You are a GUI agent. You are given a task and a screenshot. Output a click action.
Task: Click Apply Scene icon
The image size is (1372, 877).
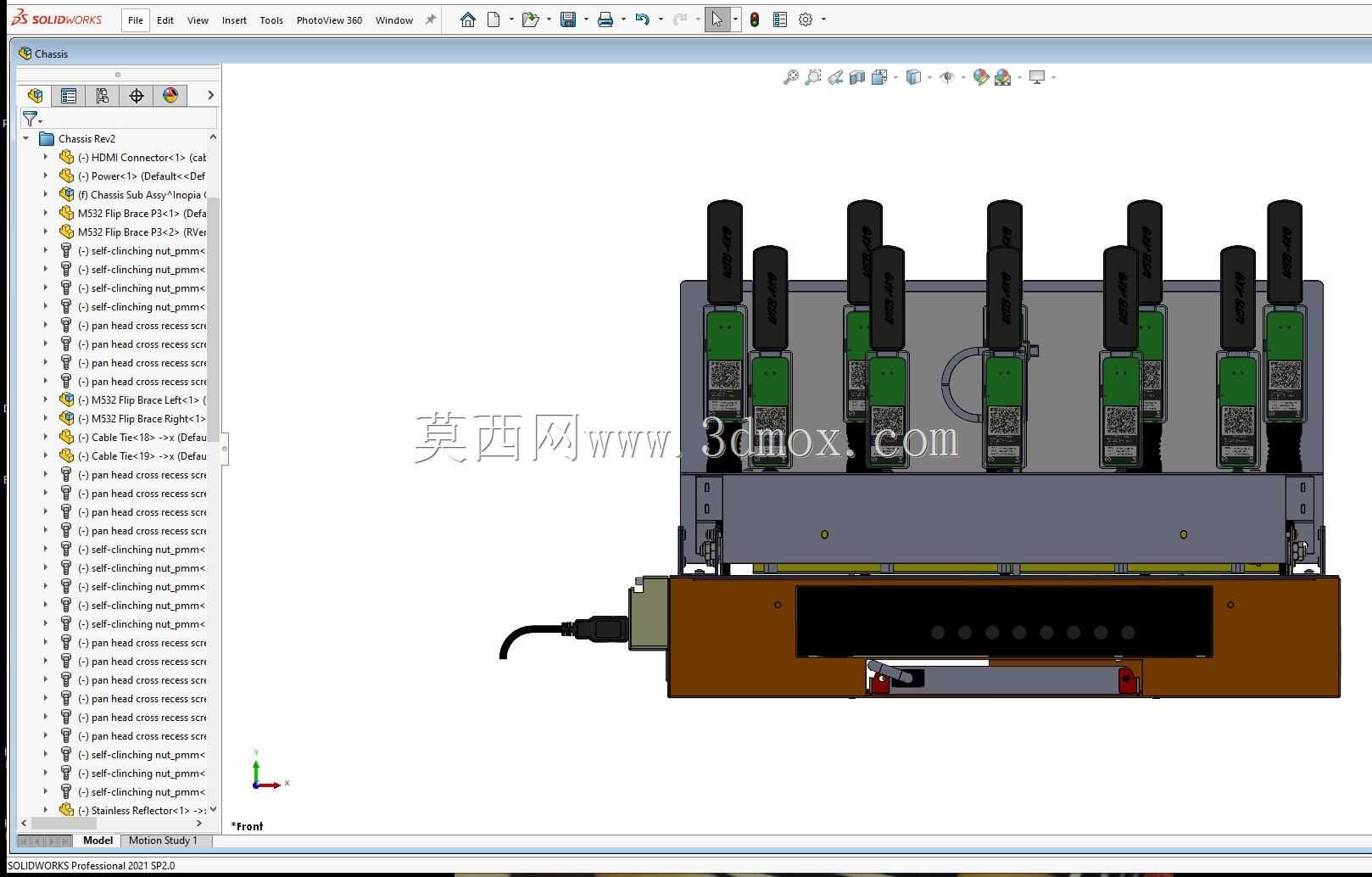(x=1003, y=77)
